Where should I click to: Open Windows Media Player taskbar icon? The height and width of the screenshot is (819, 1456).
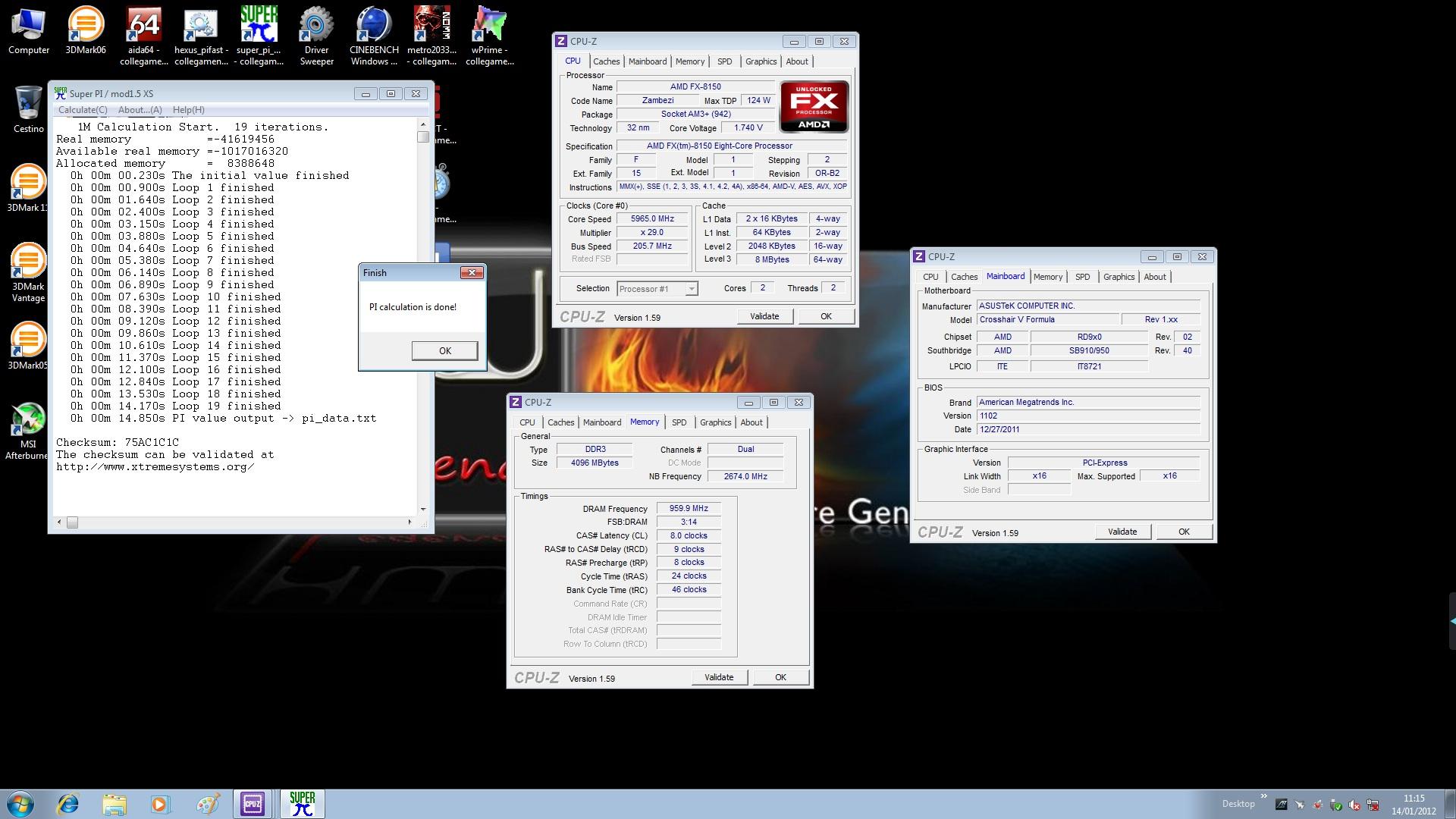tap(160, 804)
